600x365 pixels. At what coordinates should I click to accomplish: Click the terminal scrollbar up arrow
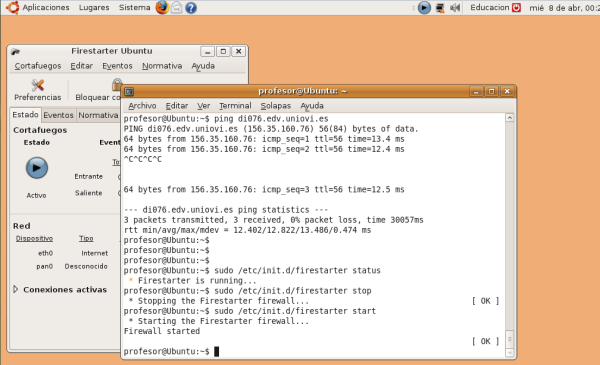(510, 118)
